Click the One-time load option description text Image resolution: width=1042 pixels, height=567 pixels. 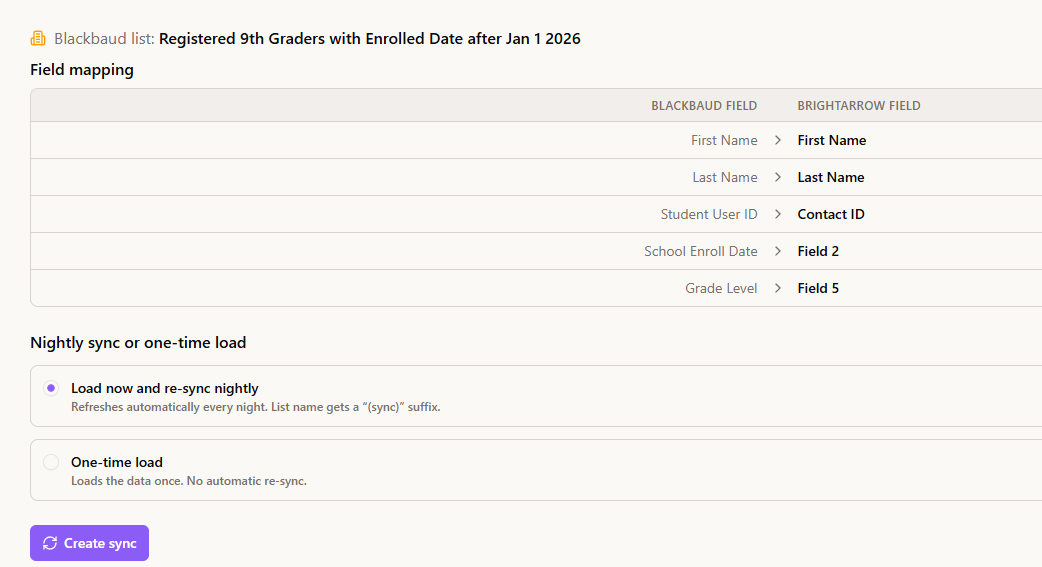pos(189,481)
